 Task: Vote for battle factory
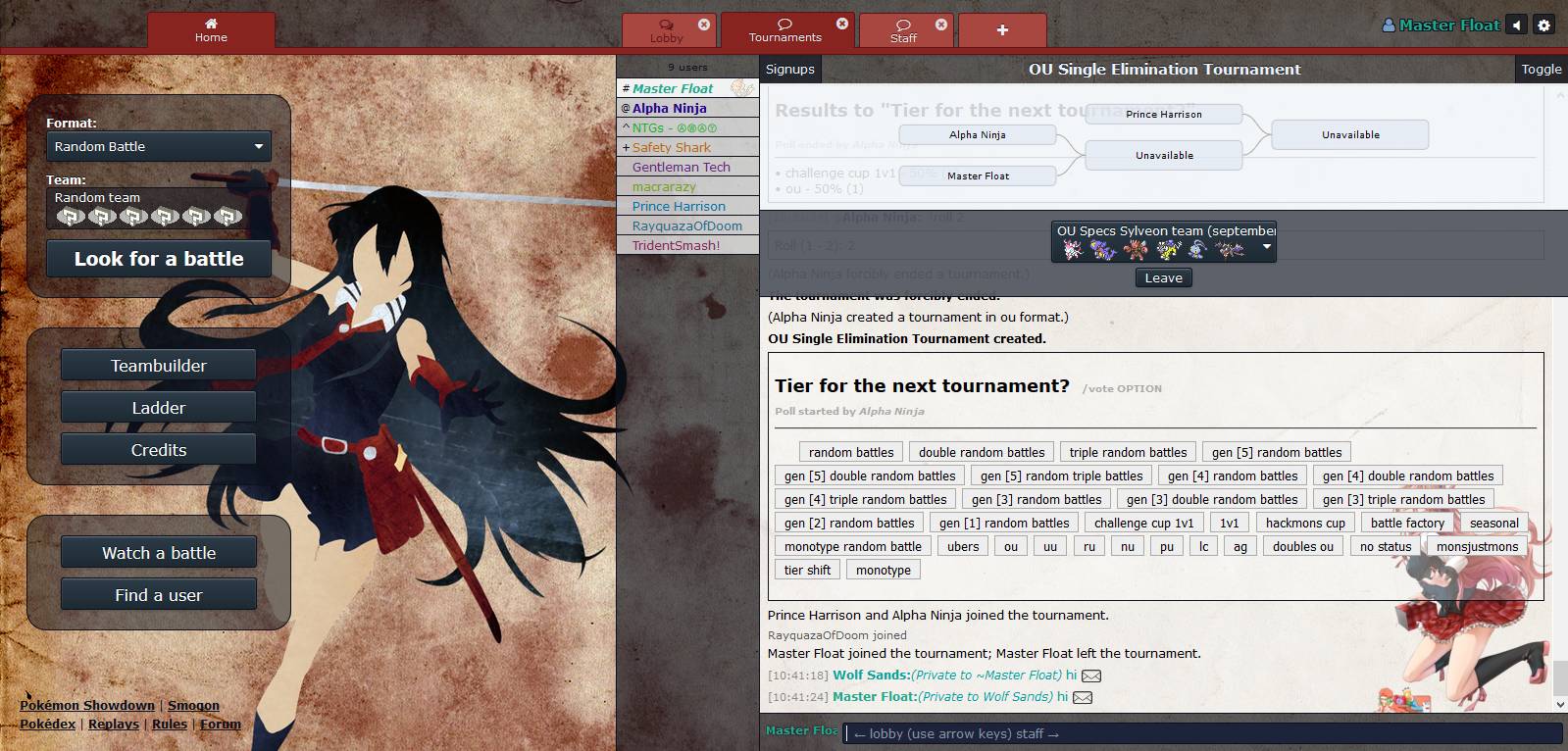pos(1407,523)
